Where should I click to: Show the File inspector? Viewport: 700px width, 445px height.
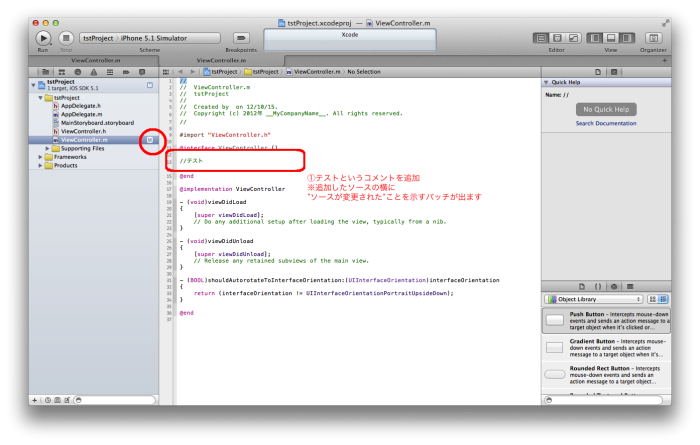coord(598,72)
